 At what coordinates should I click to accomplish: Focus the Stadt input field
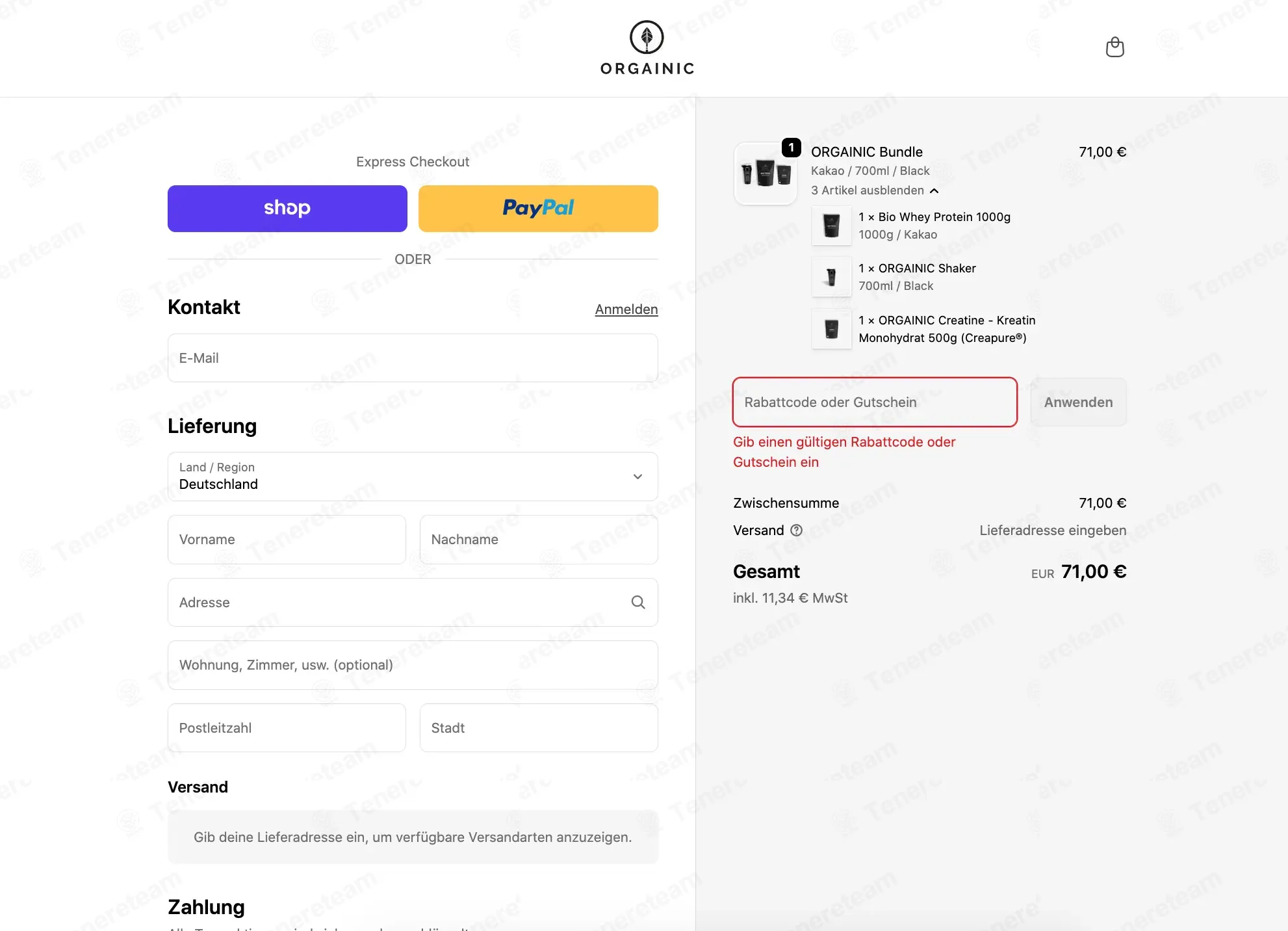pos(539,728)
